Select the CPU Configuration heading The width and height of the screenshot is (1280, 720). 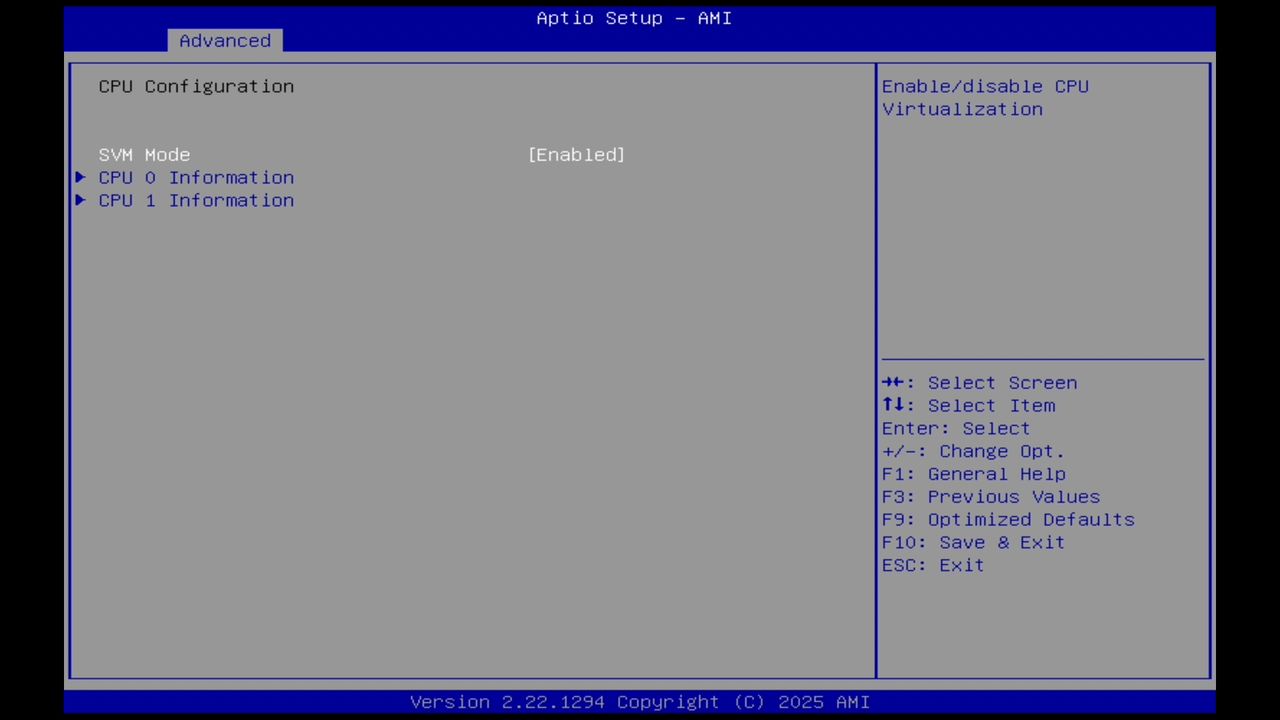tap(196, 86)
